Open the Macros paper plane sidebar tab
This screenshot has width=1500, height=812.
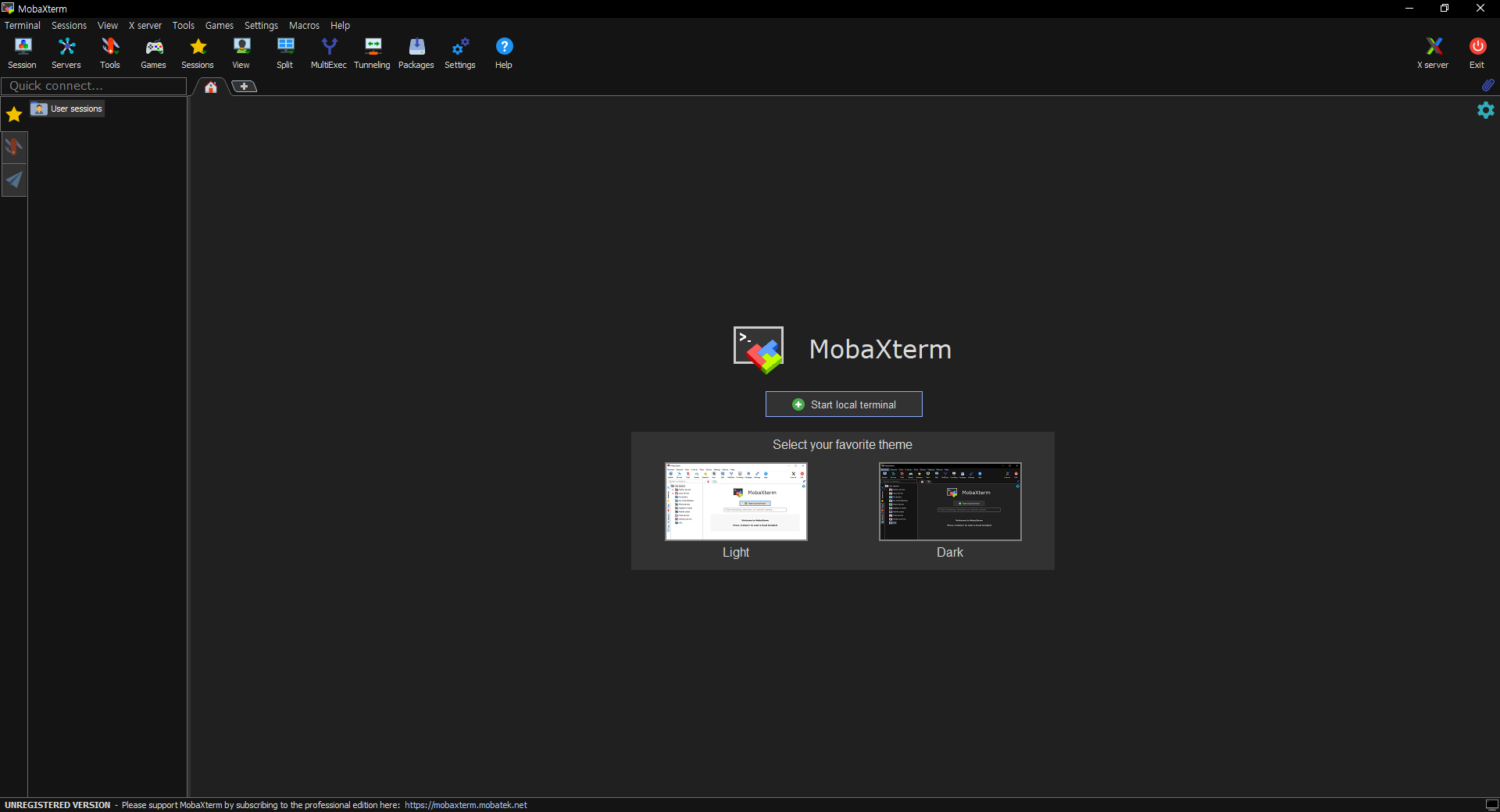[x=14, y=180]
